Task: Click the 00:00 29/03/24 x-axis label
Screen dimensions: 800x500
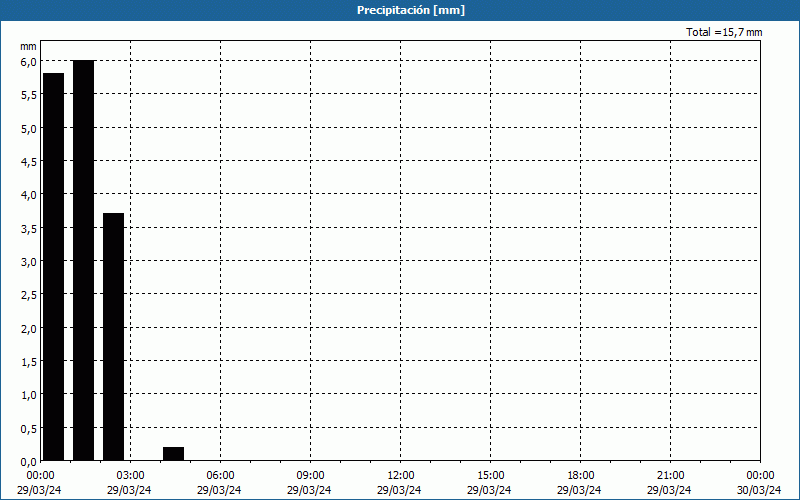Action: tap(39, 483)
